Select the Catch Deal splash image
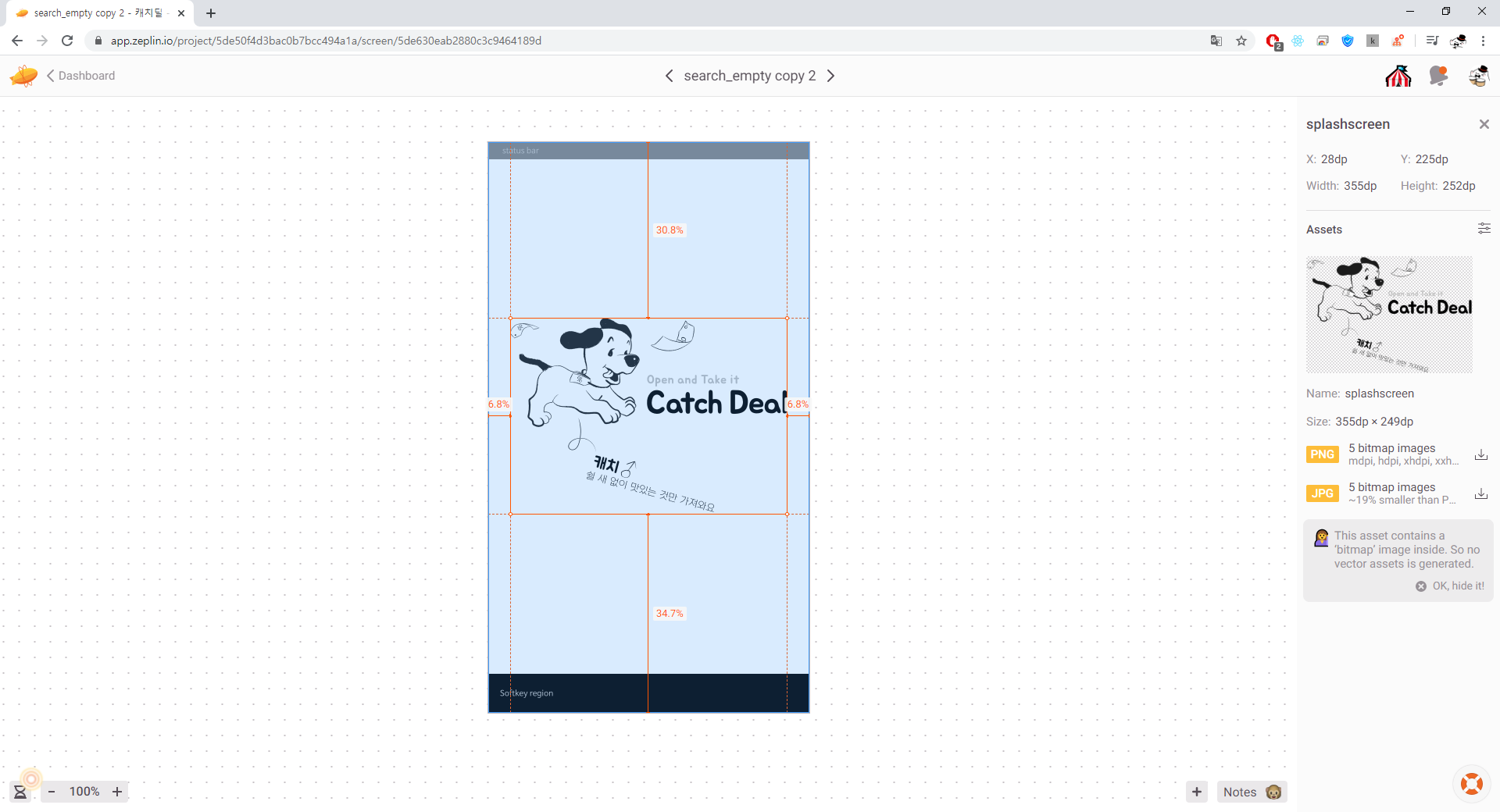1500x812 pixels. coord(648,415)
